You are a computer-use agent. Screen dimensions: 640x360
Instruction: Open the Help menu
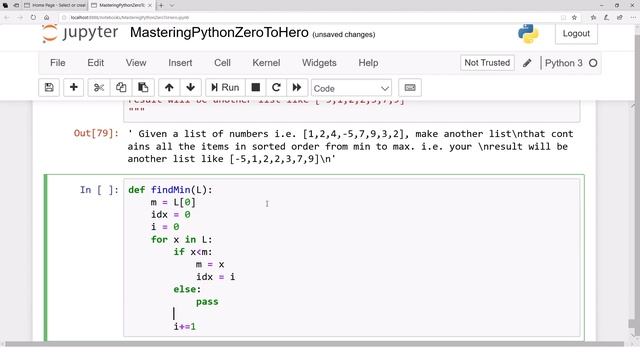368,63
